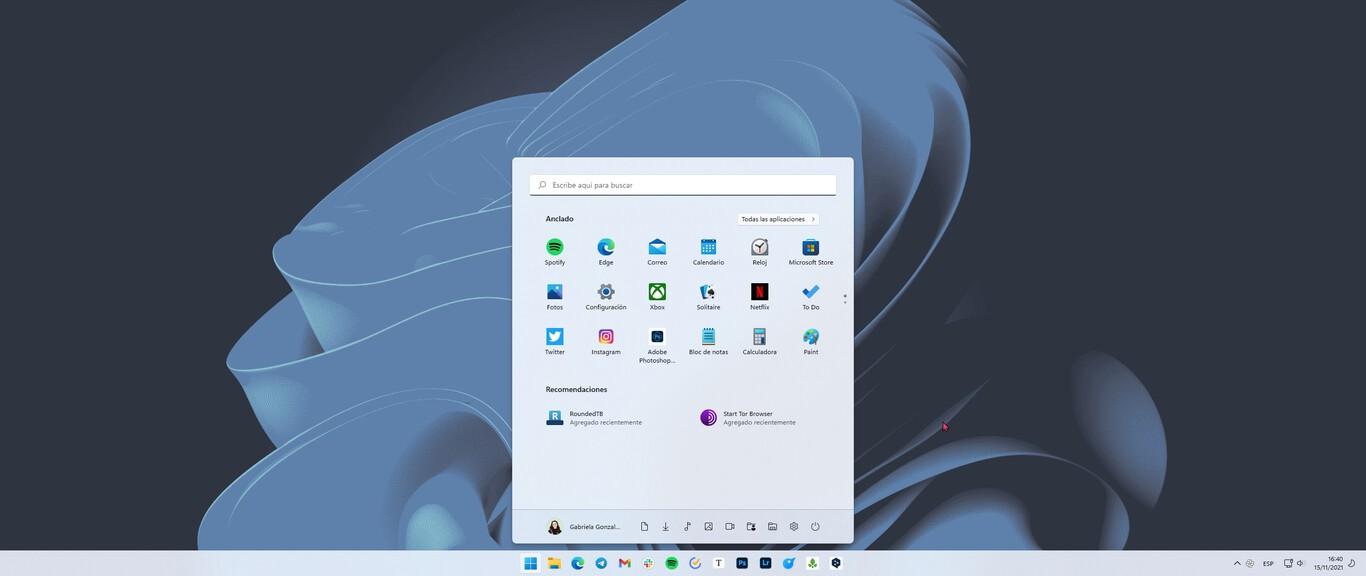Click the search field 'Escribe aquí para buscar'
The image size is (1366, 576).
[x=683, y=185]
